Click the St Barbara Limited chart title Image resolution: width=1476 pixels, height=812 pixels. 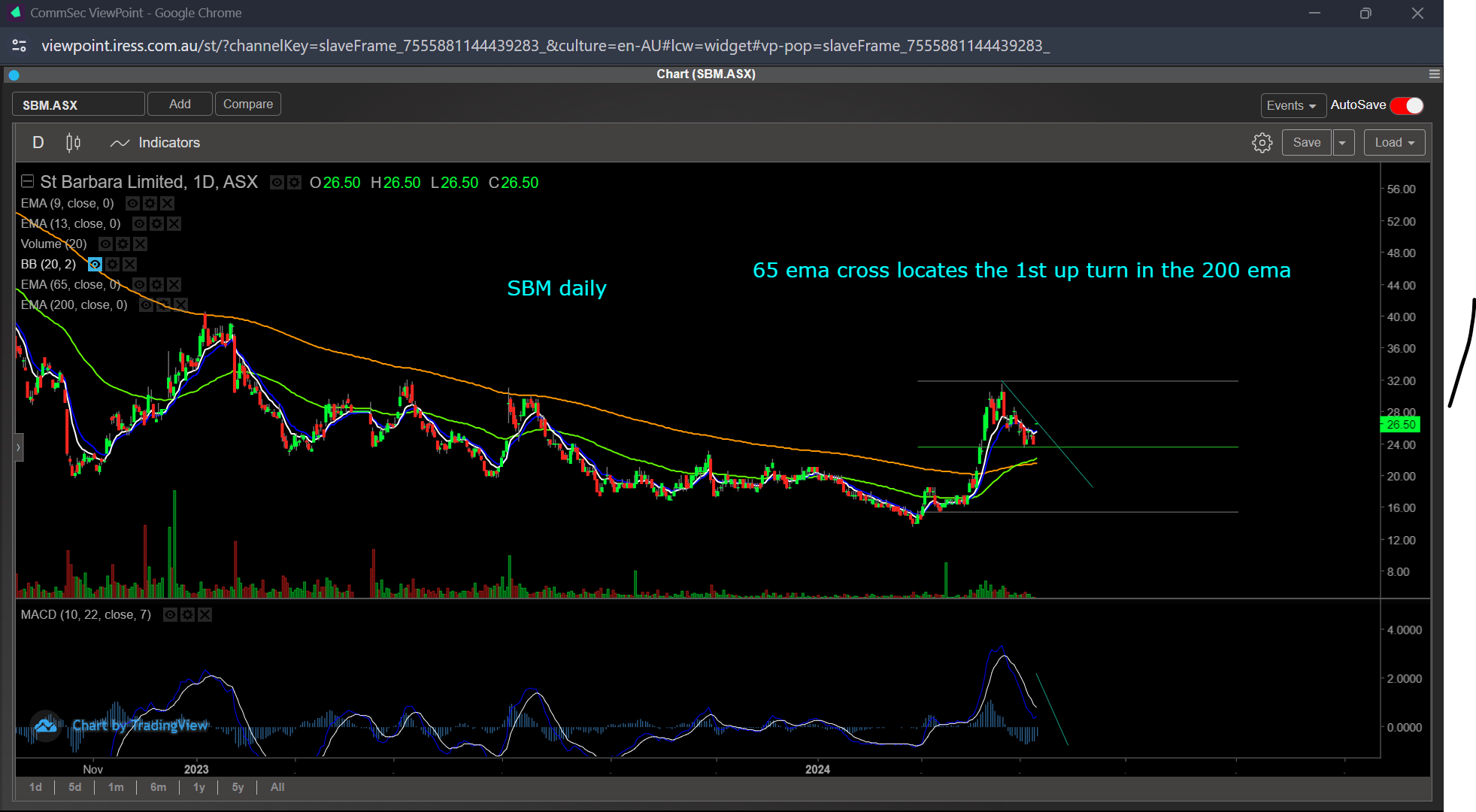click(x=149, y=182)
